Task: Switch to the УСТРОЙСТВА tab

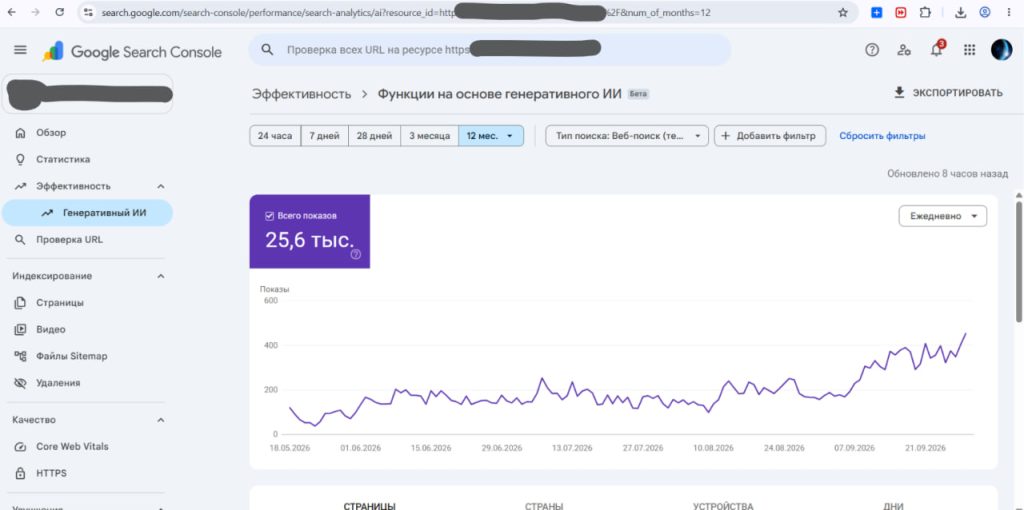Action: click(723, 505)
